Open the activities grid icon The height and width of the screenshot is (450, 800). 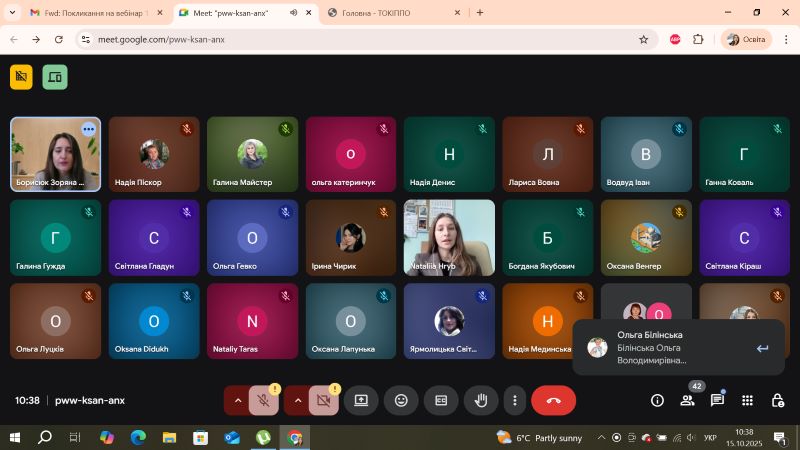pos(747,400)
